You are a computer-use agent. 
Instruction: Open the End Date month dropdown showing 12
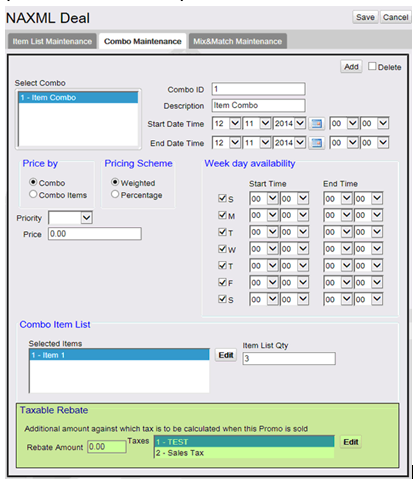[x=226, y=143]
